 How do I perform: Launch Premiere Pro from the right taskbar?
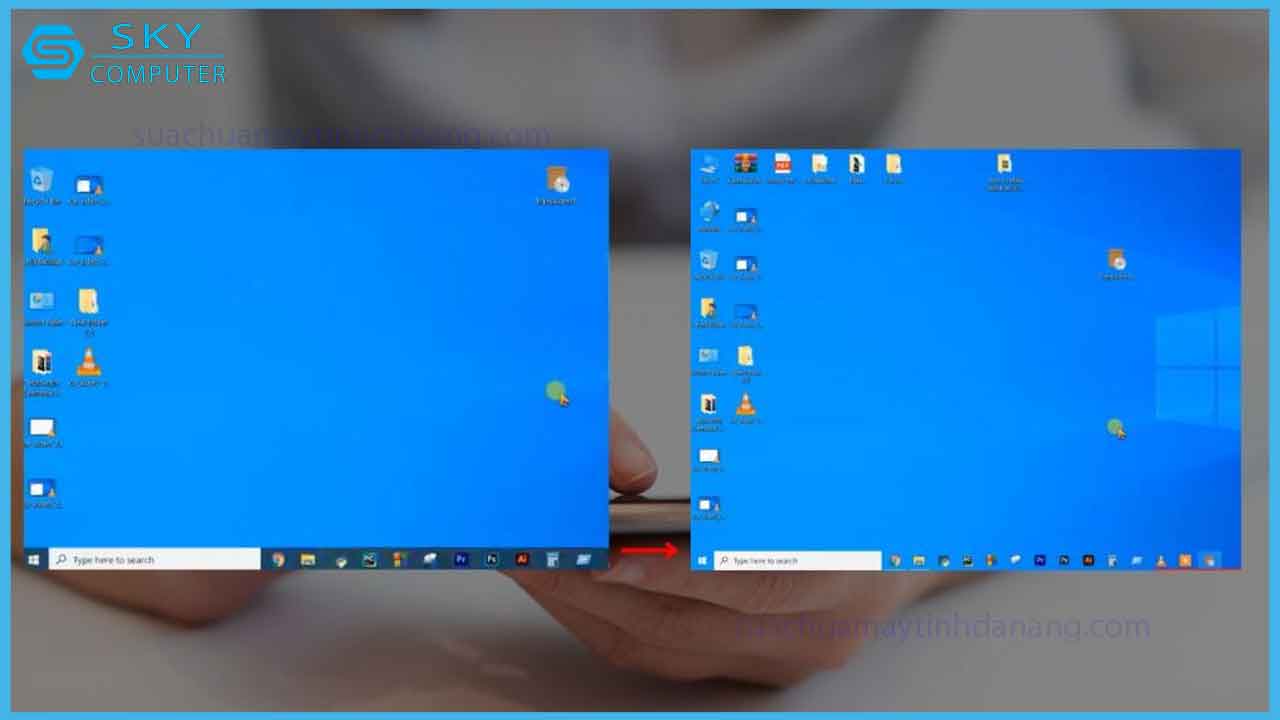[x=1040, y=561]
